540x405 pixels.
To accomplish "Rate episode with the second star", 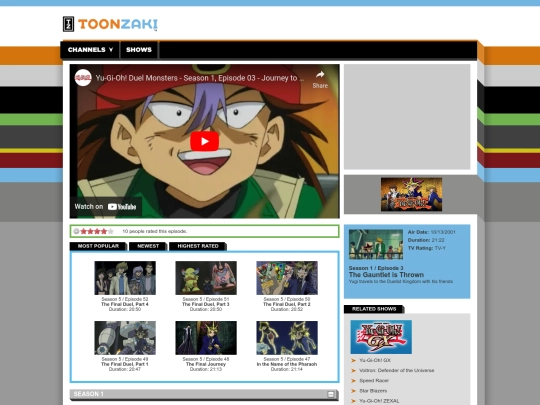I will point(90,231).
